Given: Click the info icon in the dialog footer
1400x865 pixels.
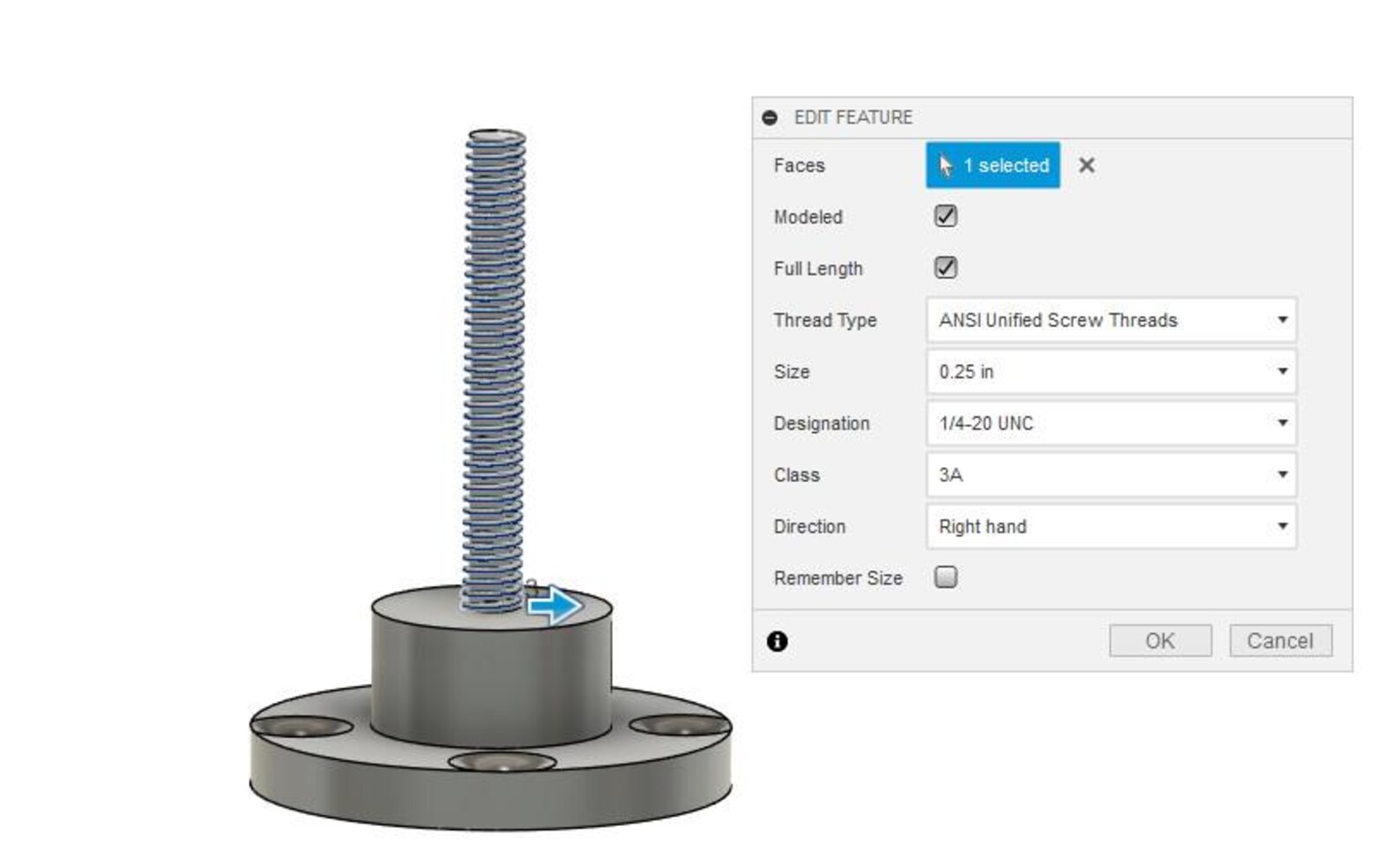Looking at the screenshot, I should click(x=777, y=641).
